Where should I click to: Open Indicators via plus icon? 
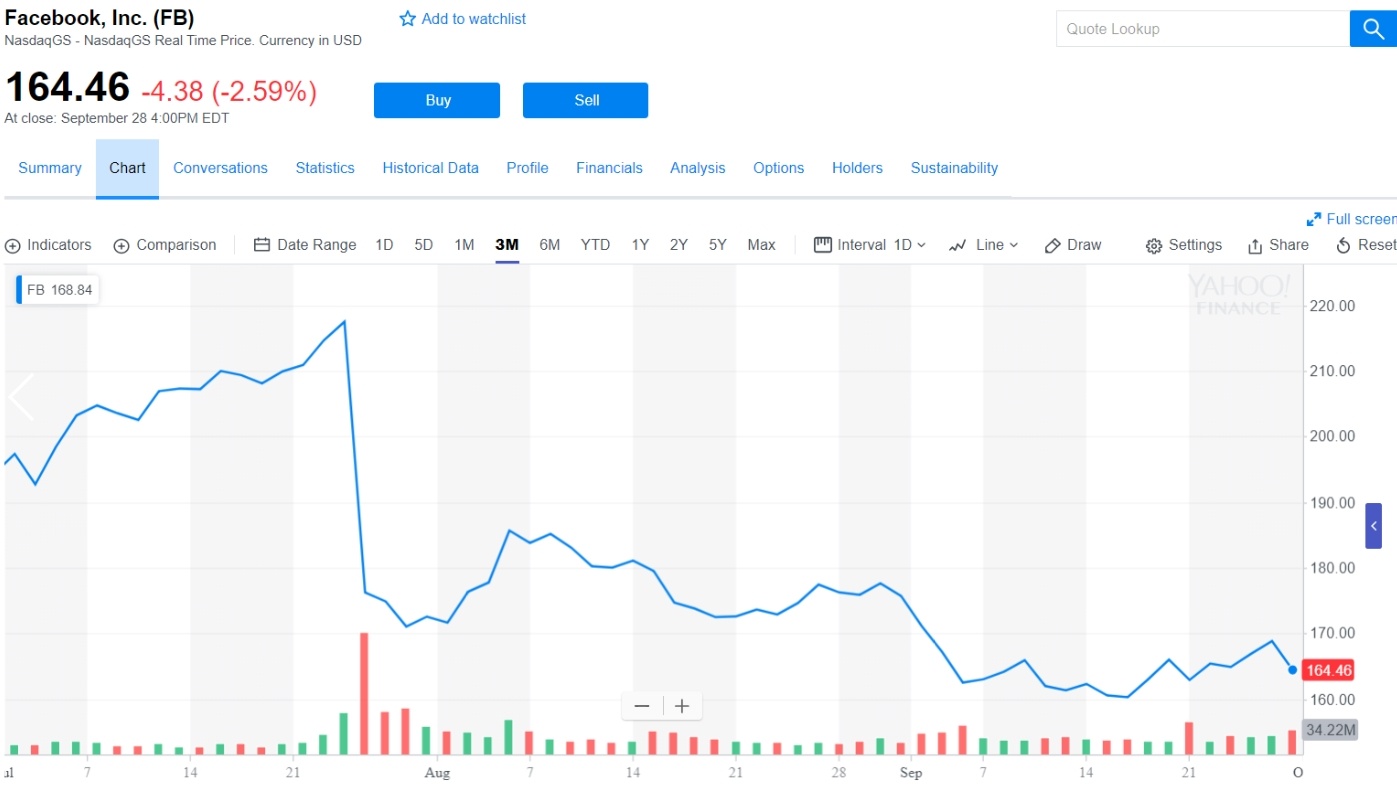click(x=13, y=246)
